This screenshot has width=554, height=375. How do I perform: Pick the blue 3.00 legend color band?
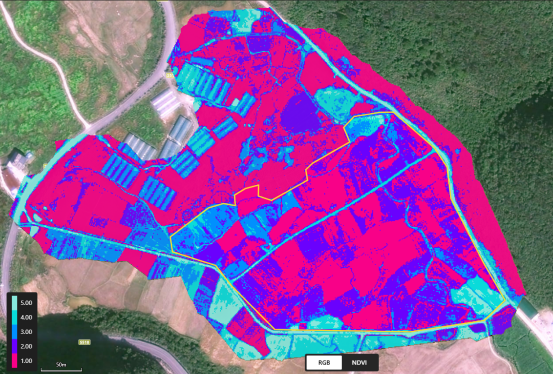(x=14, y=332)
